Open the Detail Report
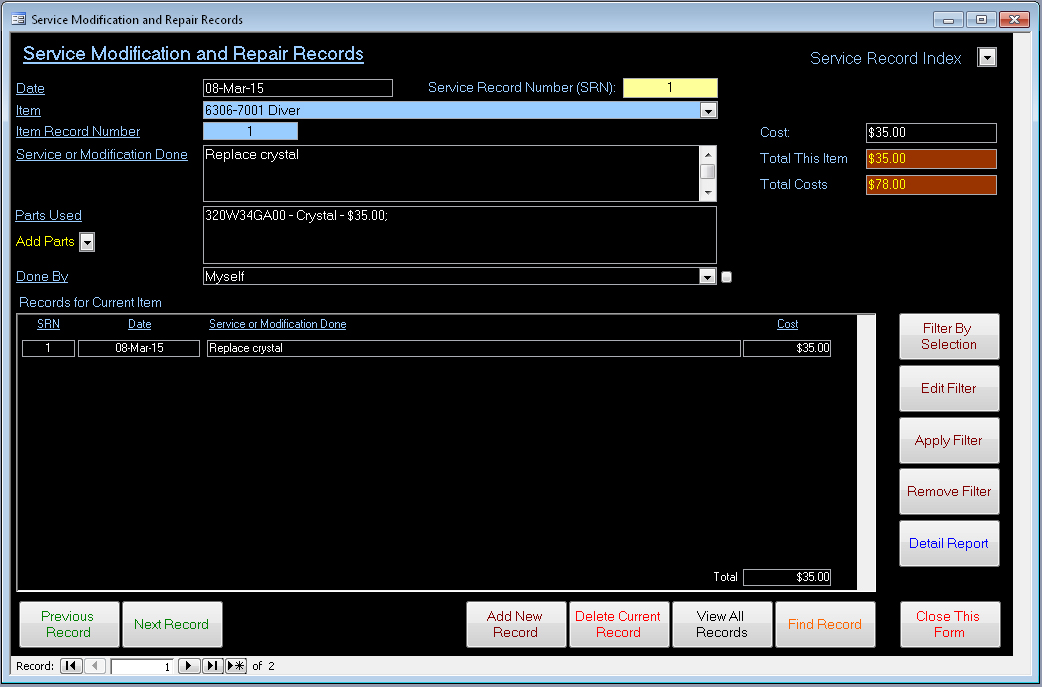Image resolution: width=1042 pixels, height=687 pixels. (x=949, y=543)
